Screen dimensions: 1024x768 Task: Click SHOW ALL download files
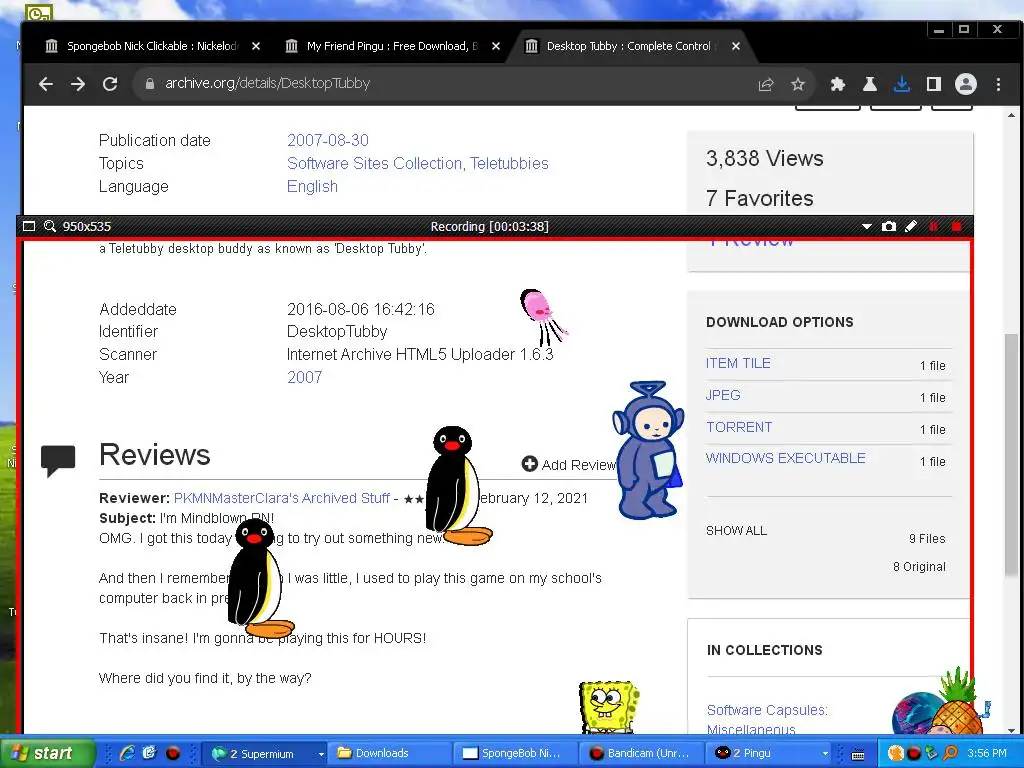tap(736, 530)
